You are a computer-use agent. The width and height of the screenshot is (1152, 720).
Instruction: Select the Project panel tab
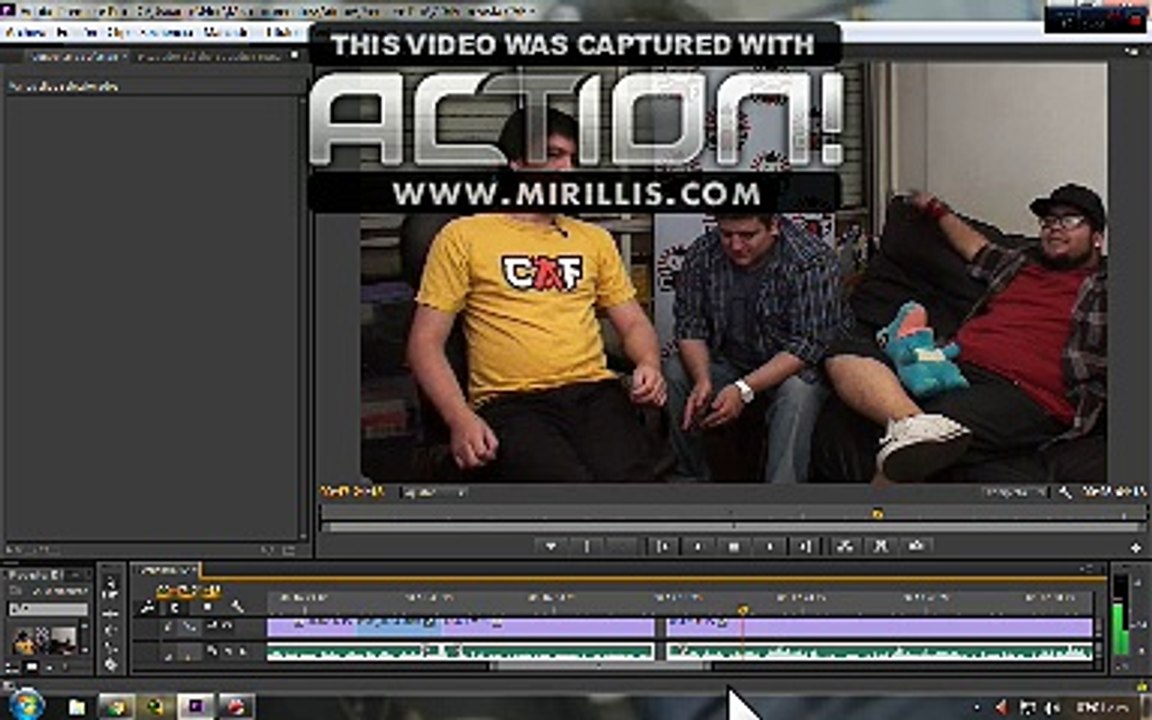coord(37,575)
